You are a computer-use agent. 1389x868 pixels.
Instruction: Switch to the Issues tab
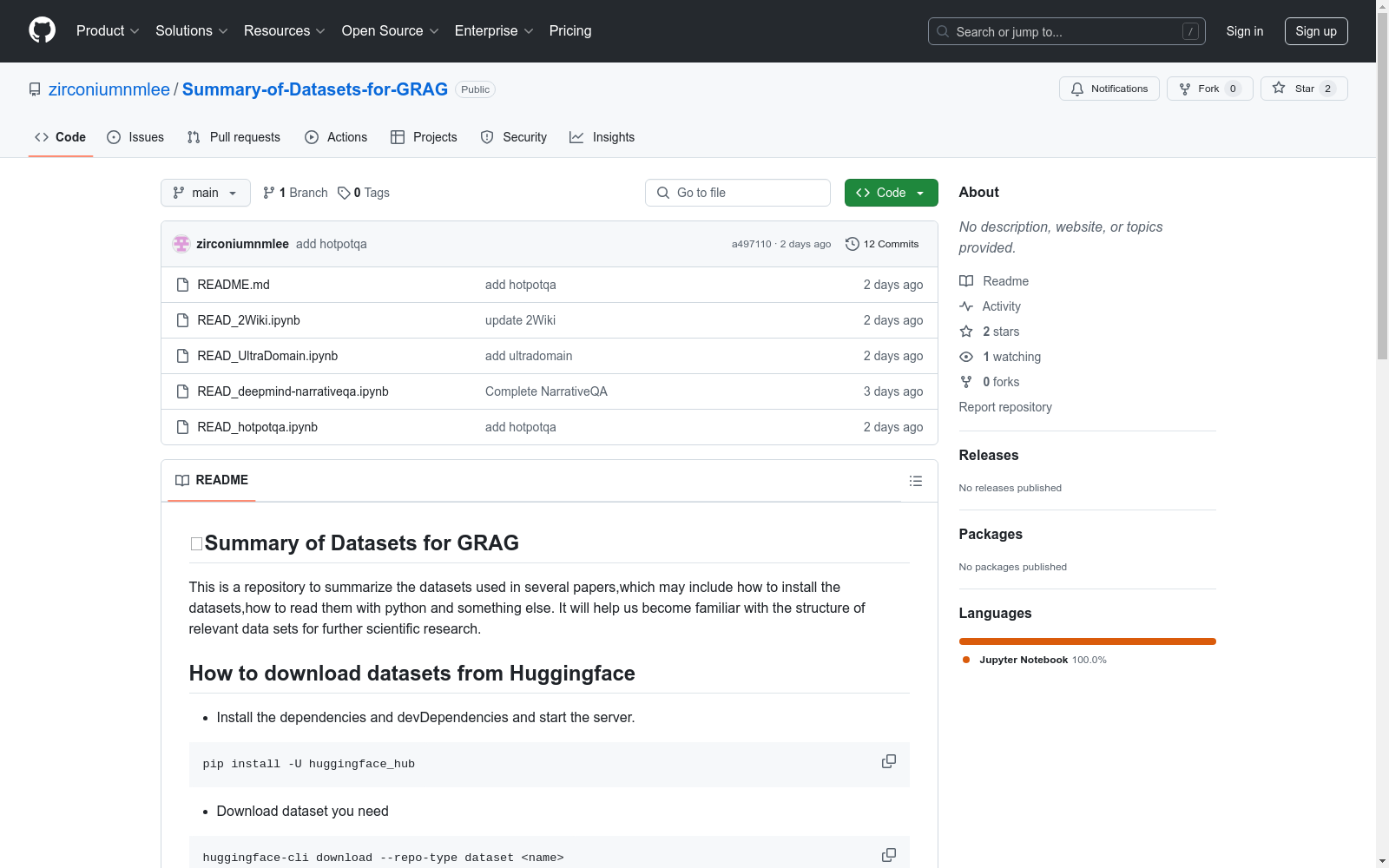[x=135, y=137]
